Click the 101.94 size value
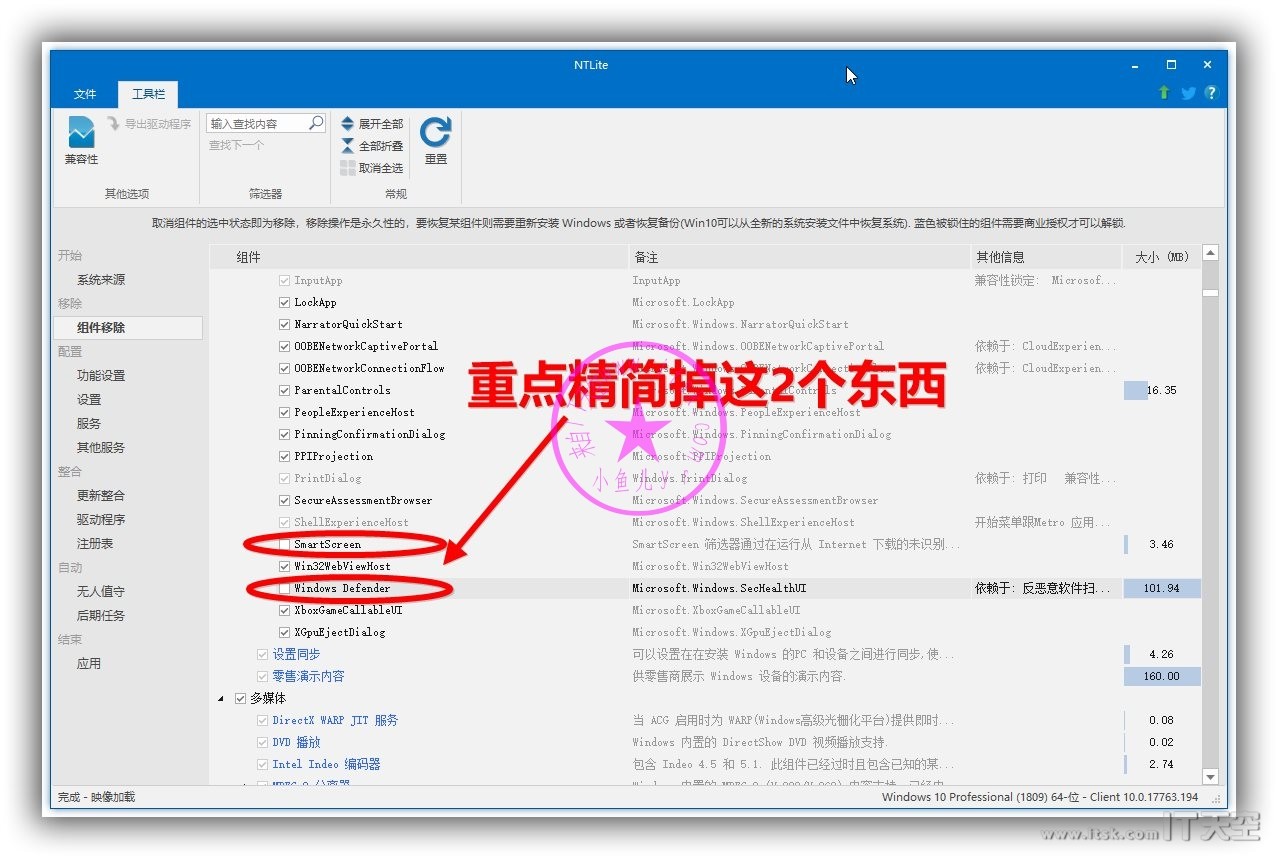 [x=1161, y=588]
